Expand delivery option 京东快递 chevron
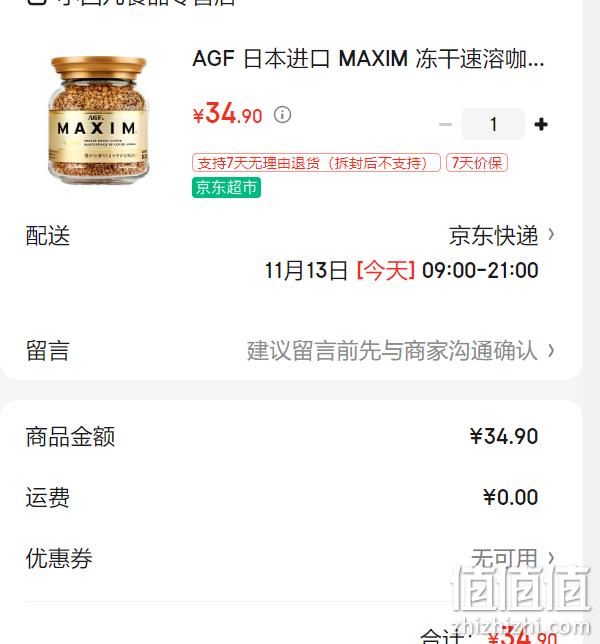600x644 pixels. [x=551, y=235]
